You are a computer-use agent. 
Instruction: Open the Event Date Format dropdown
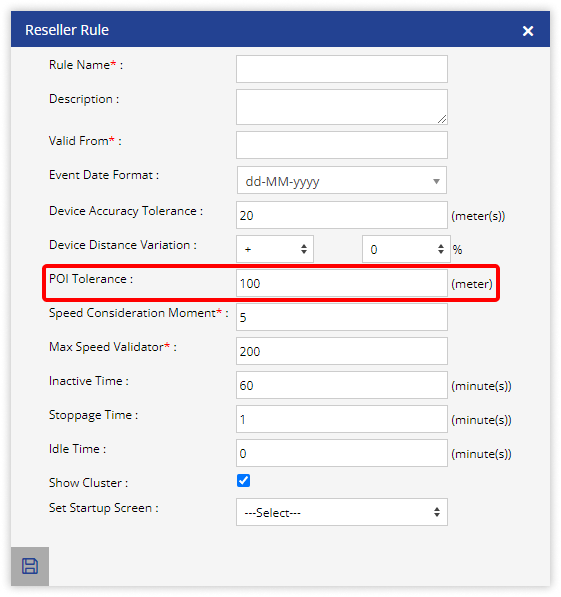click(x=342, y=180)
